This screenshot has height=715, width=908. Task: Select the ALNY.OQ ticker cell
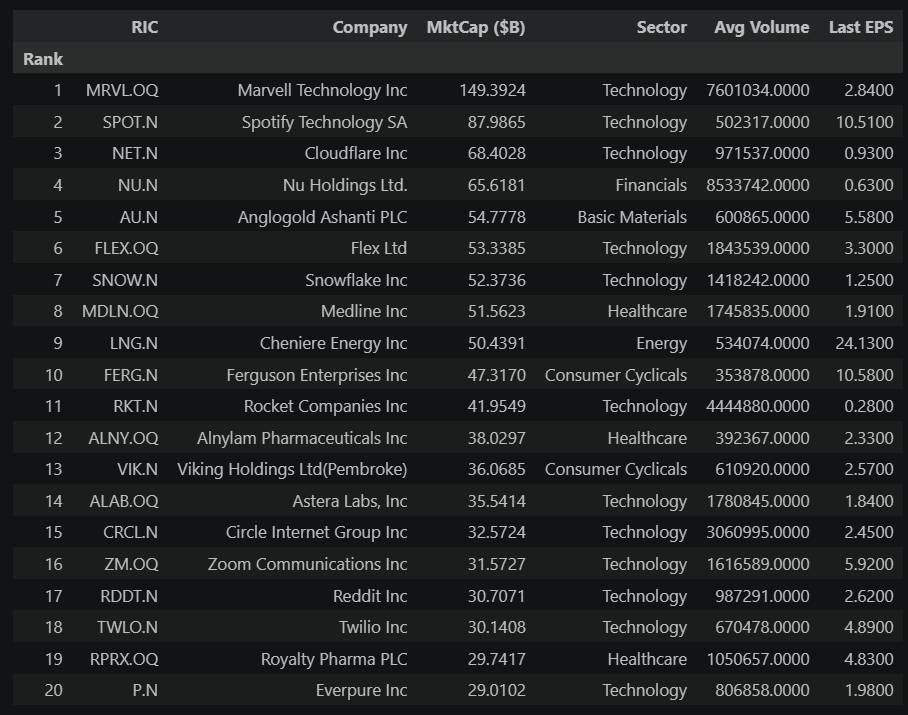pos(123,438)
